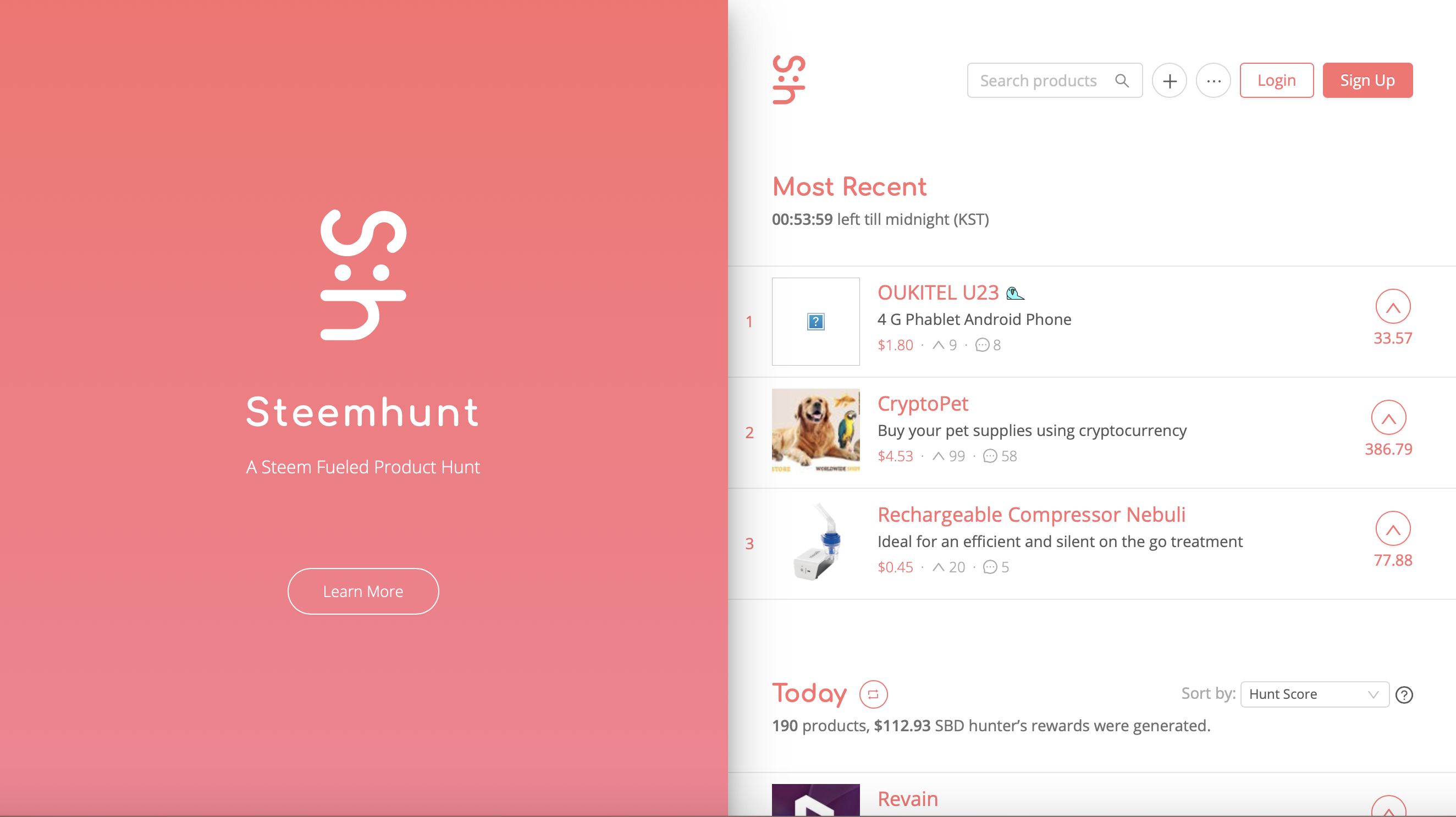Click the nebulizer product thumbnail
The image size is (1456, 817).
[x=815, y=543]
